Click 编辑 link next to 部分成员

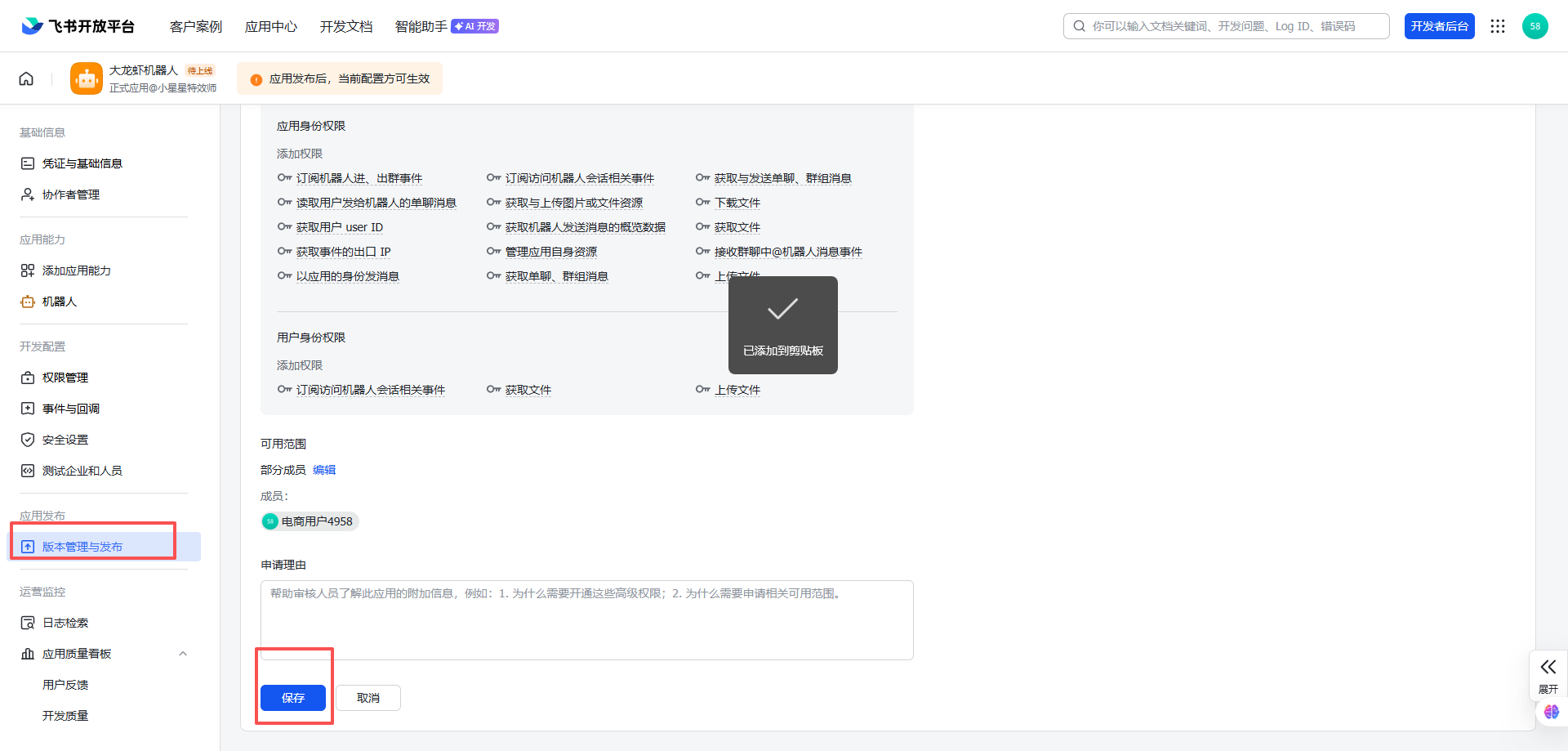point(324,470)
